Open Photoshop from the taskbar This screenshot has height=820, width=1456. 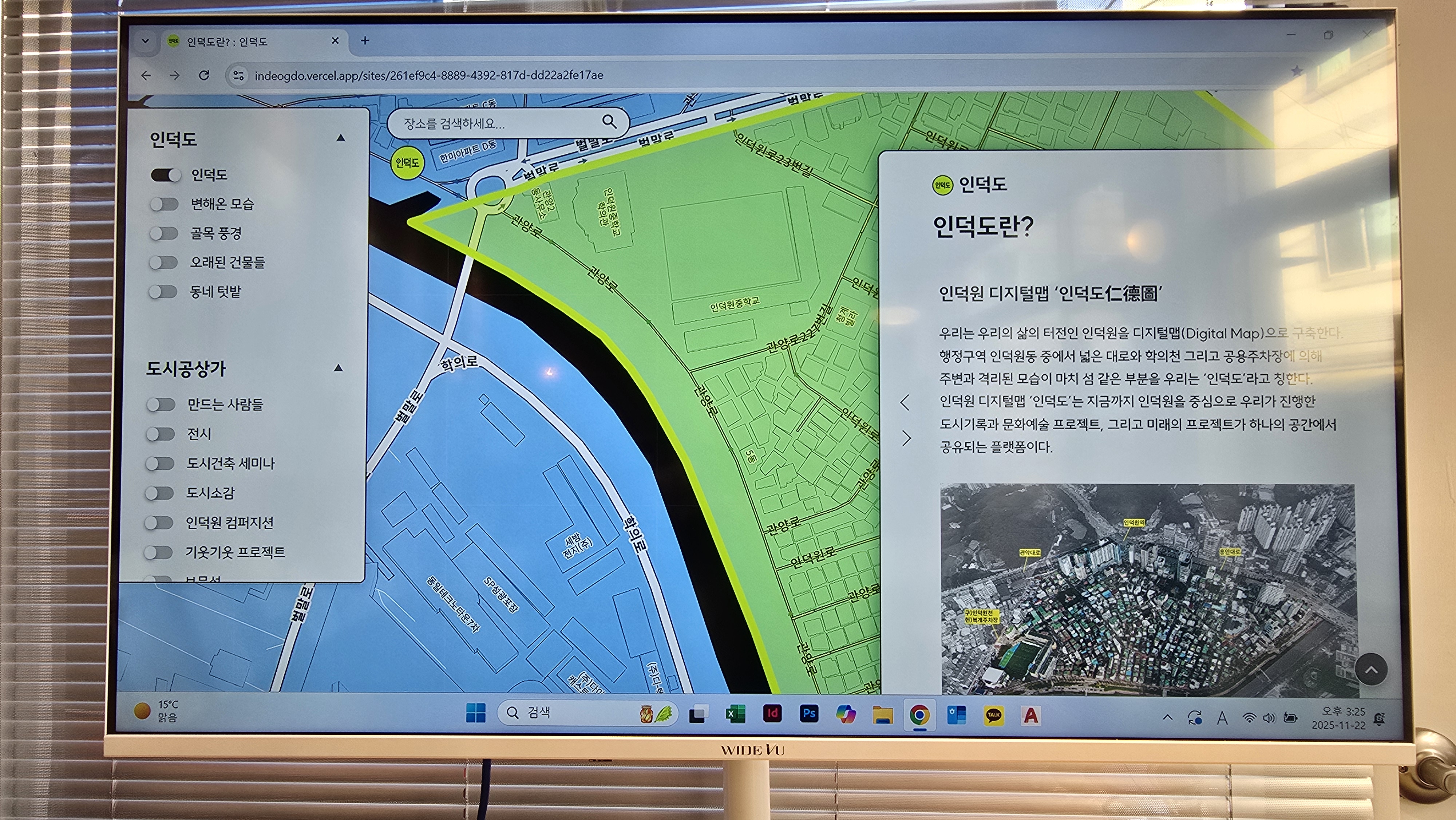pyautogui.click(x=809, y=714)
